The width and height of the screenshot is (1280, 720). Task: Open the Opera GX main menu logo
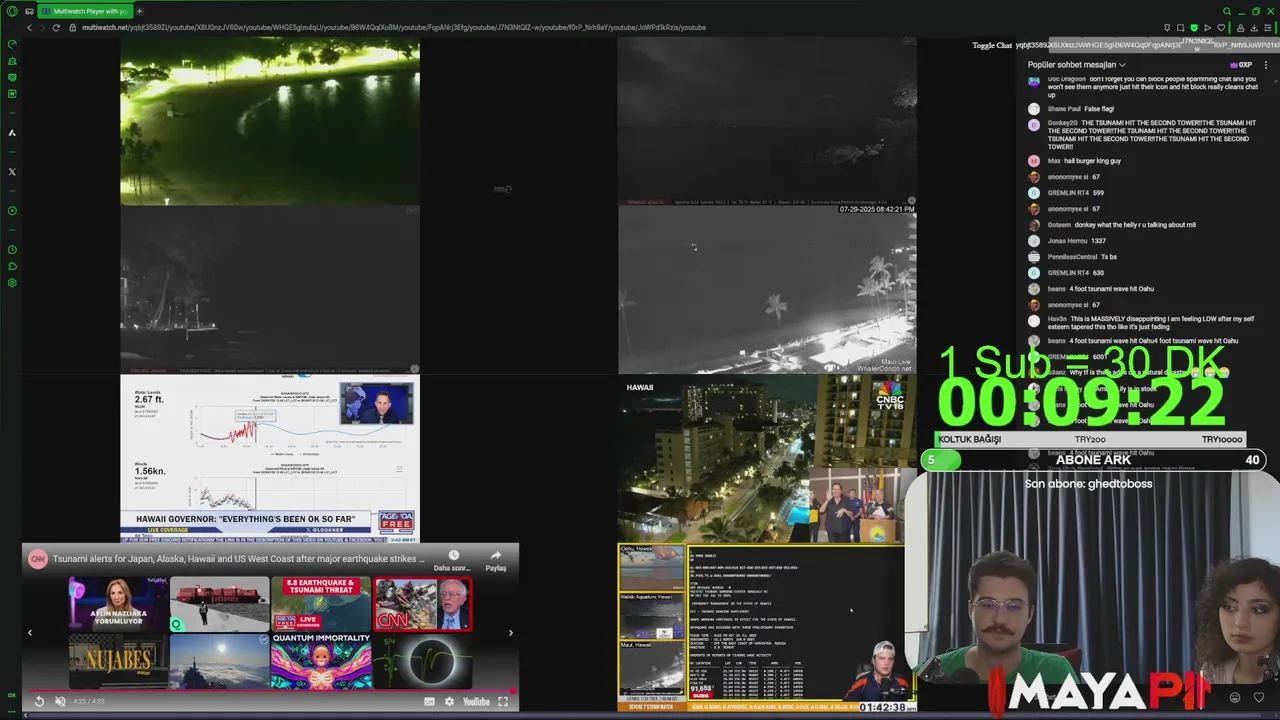click(x=12, y=11)
